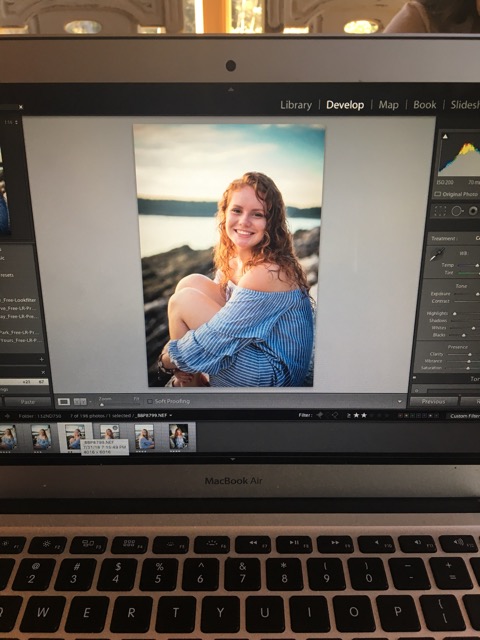Viewport: 480px width, 640px height.
Task: Select the last filmstrip thumbnail
Action: [x=179, y=437]
